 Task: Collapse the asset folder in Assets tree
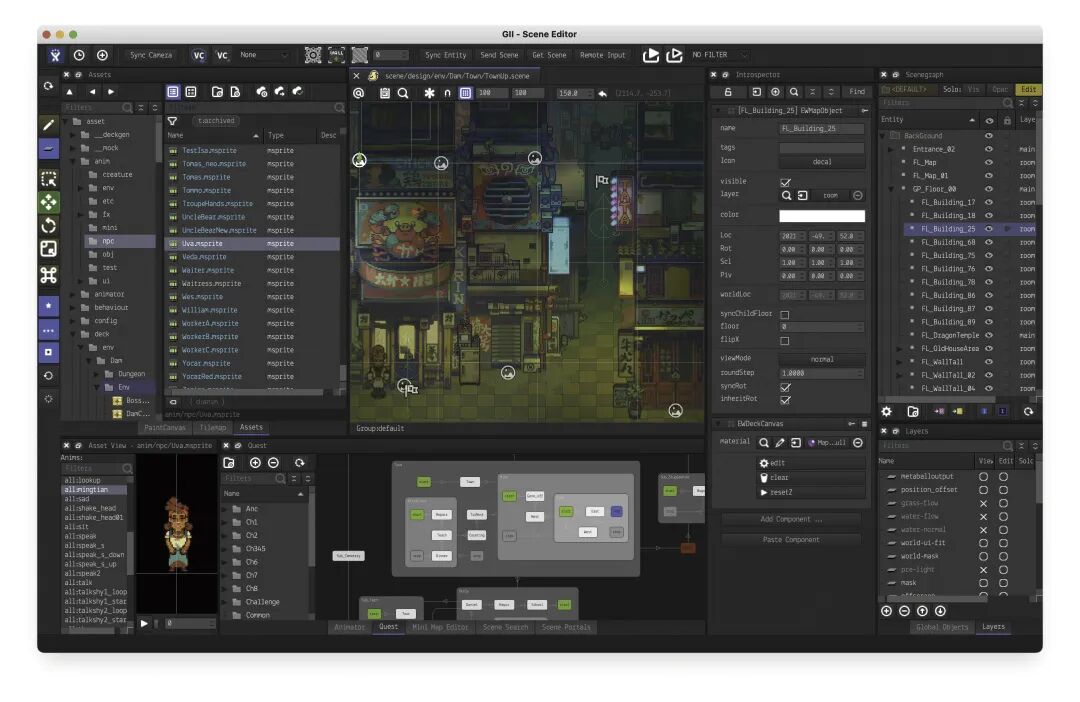pos(67,121)
